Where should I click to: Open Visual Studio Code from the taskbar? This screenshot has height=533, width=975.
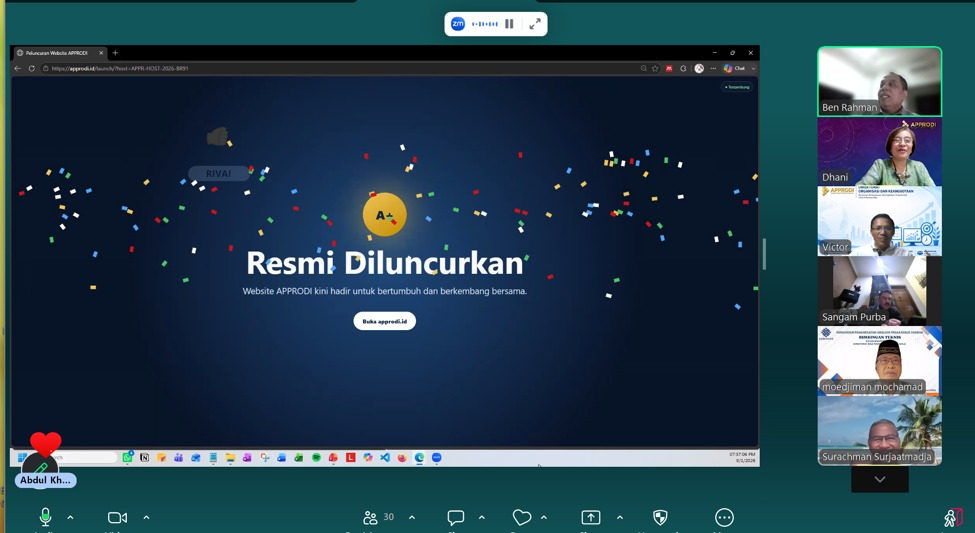click(x=385, y=458)
